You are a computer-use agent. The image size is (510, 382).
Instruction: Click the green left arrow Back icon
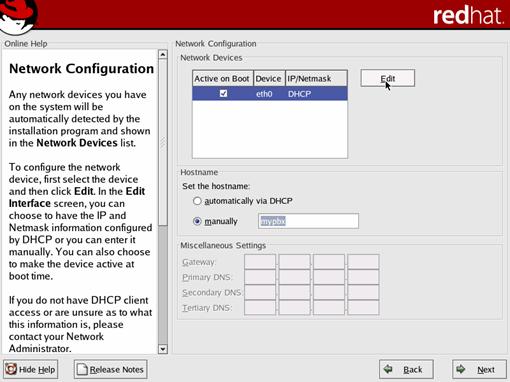click(x=388, y=369)
